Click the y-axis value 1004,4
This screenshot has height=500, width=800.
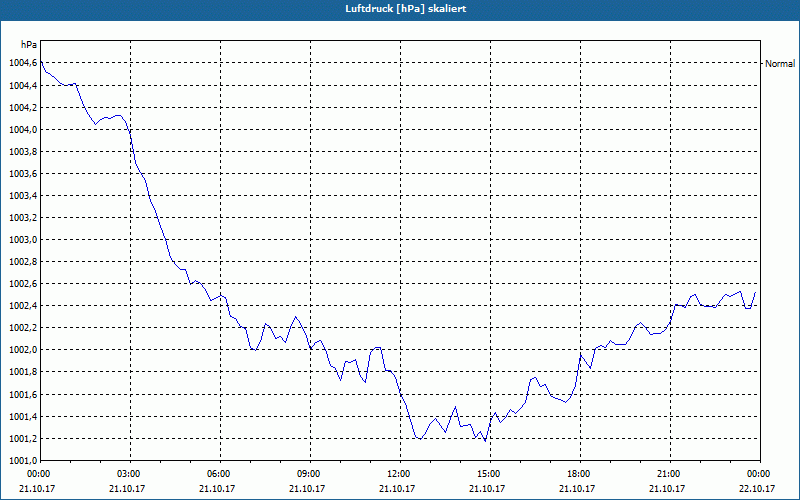[23, 86]
